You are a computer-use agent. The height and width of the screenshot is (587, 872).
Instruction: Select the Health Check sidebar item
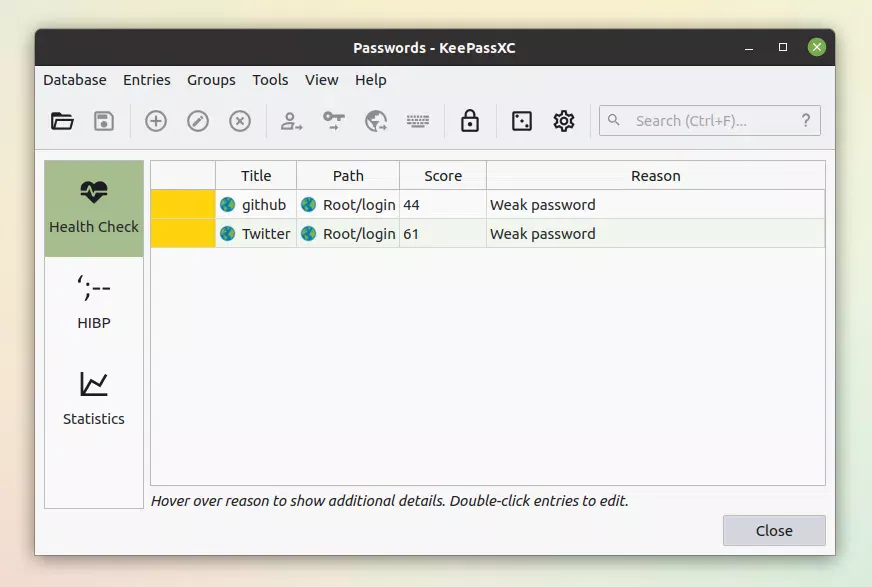(x=94, y=208)
